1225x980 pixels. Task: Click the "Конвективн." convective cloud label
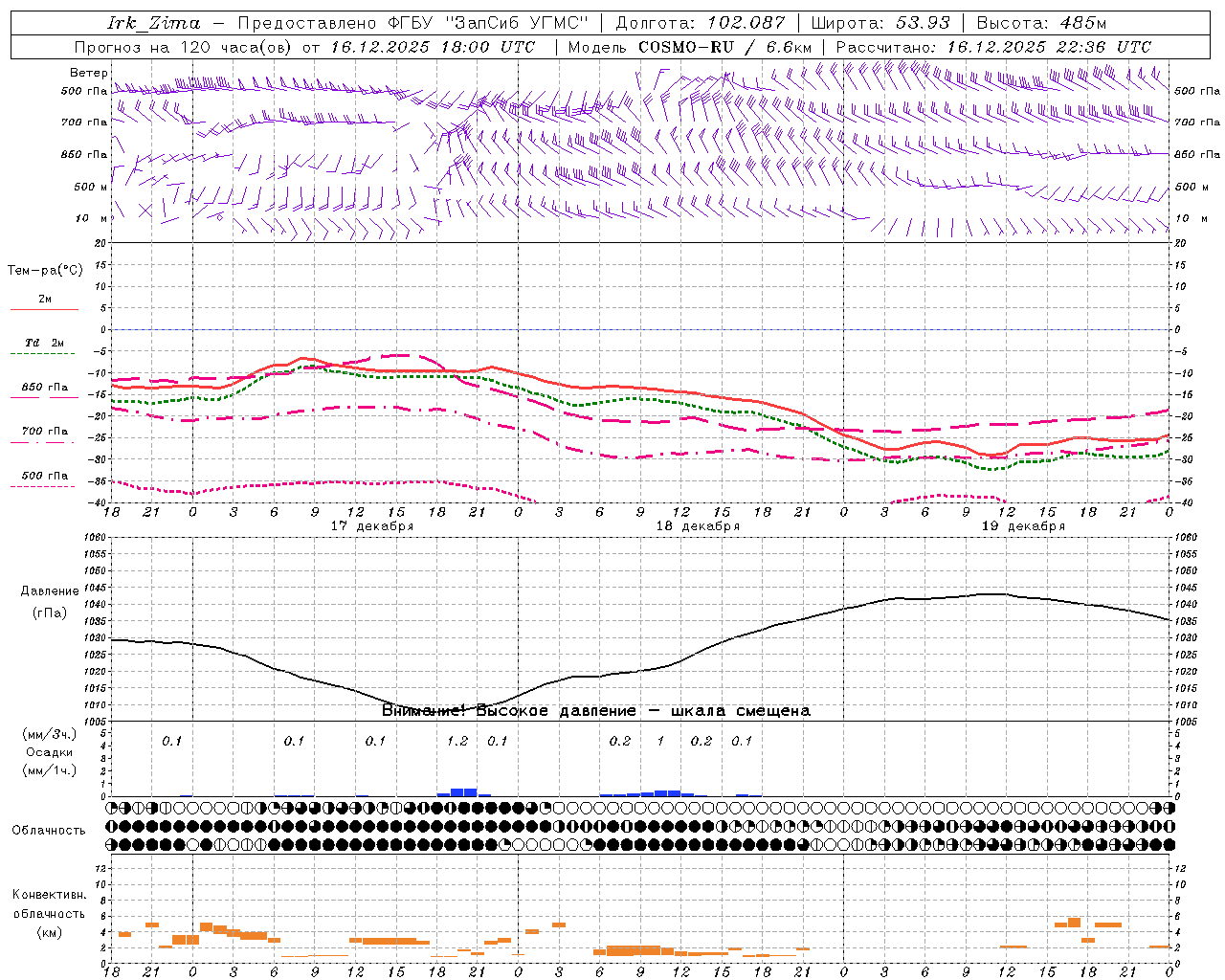coord(50,895)
